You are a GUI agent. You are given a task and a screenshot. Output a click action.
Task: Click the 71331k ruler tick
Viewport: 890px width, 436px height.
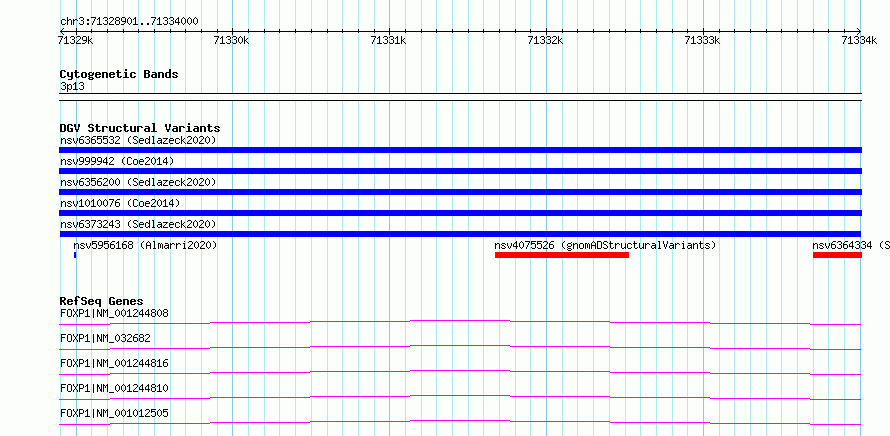388,40
